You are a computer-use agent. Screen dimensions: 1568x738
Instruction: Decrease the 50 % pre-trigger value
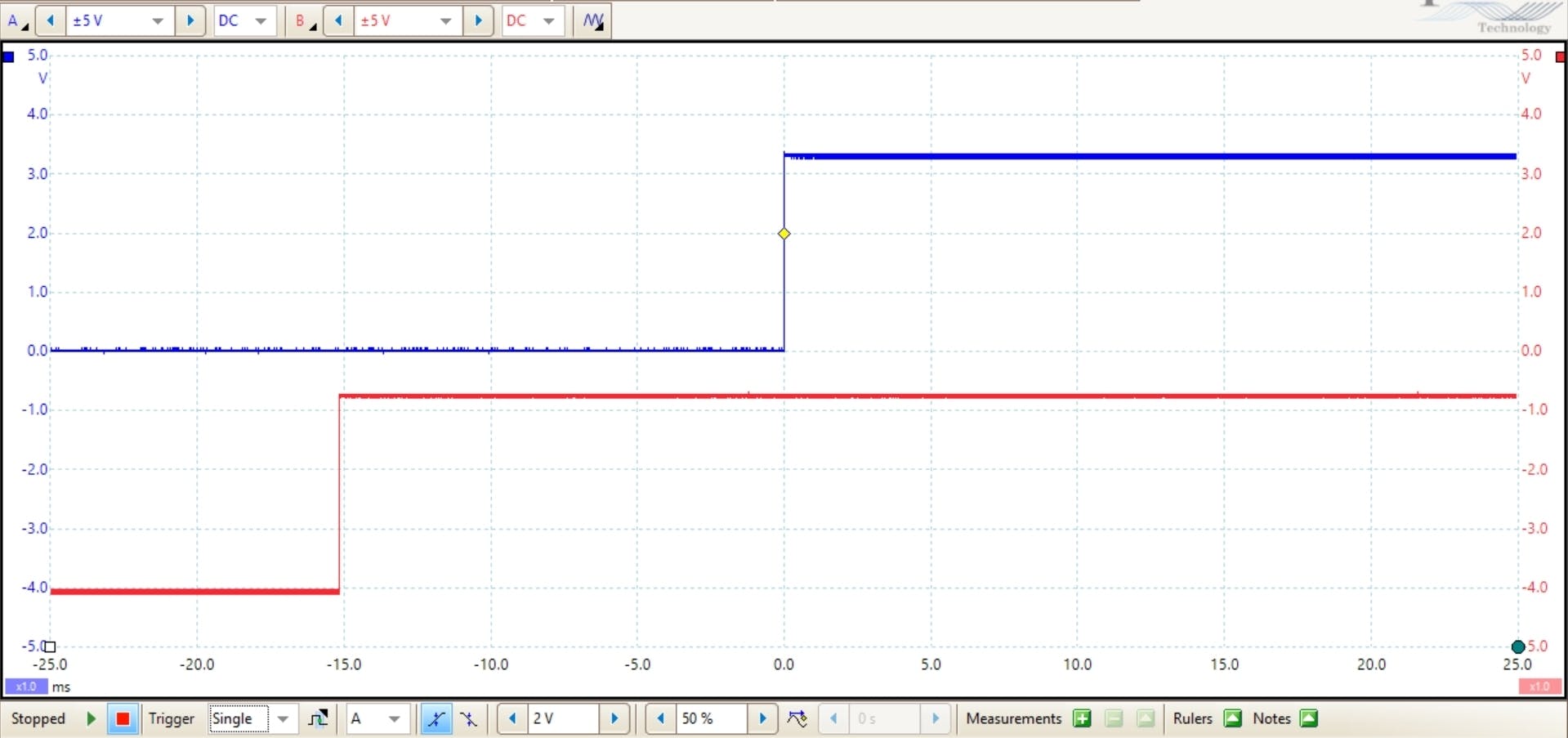(x=660, y=719)
